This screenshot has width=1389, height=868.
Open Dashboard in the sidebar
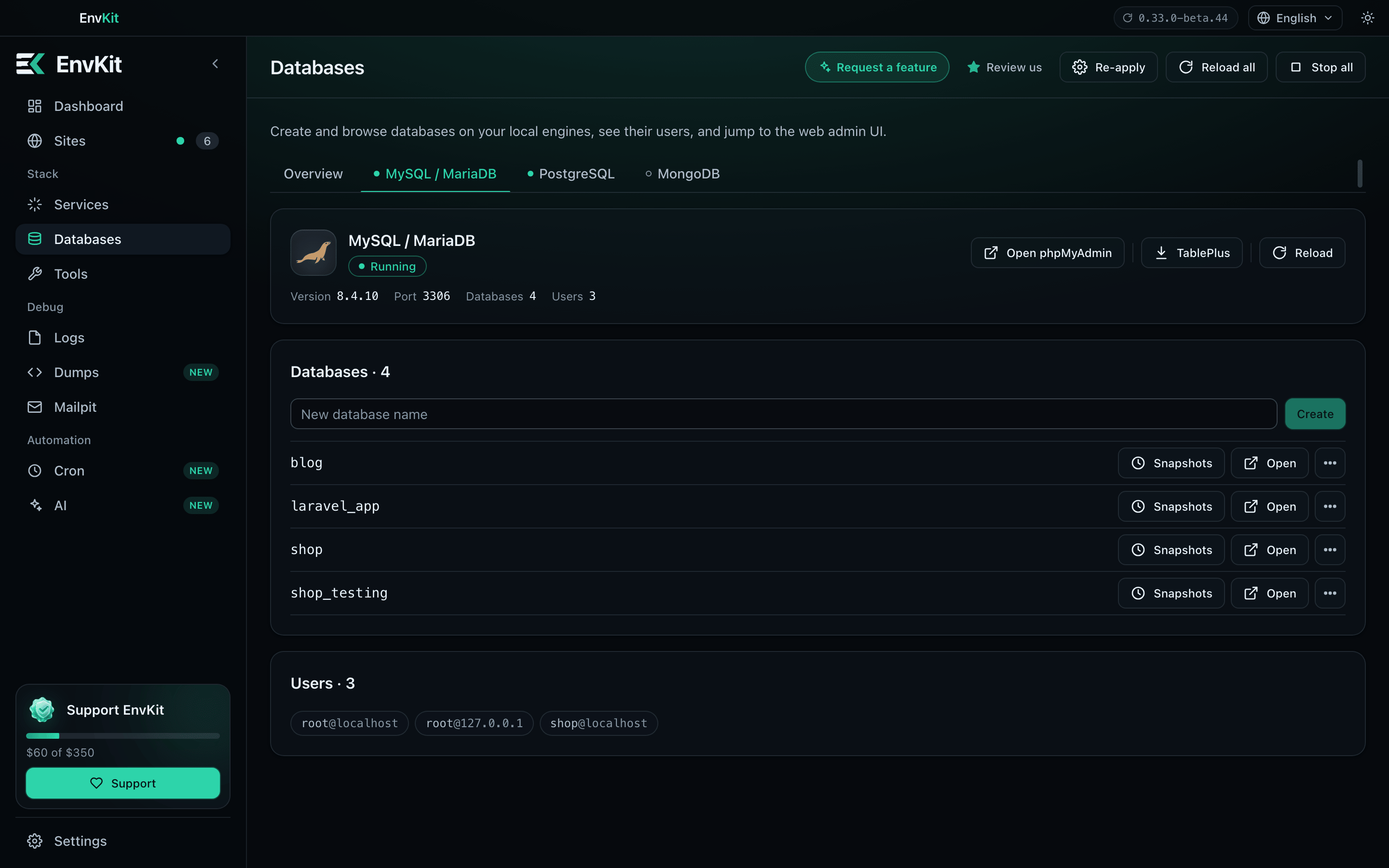(x=123, y=106)
